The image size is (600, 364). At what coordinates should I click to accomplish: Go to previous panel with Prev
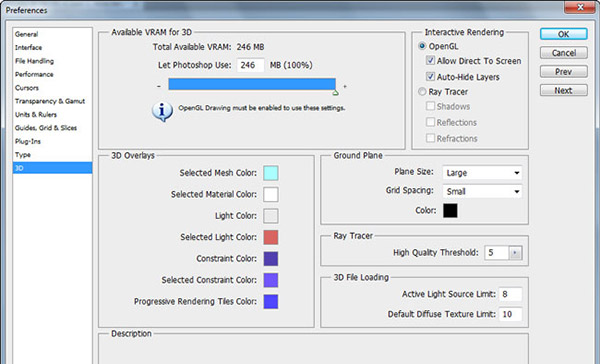pyautogui.click(x=564, y=72)
